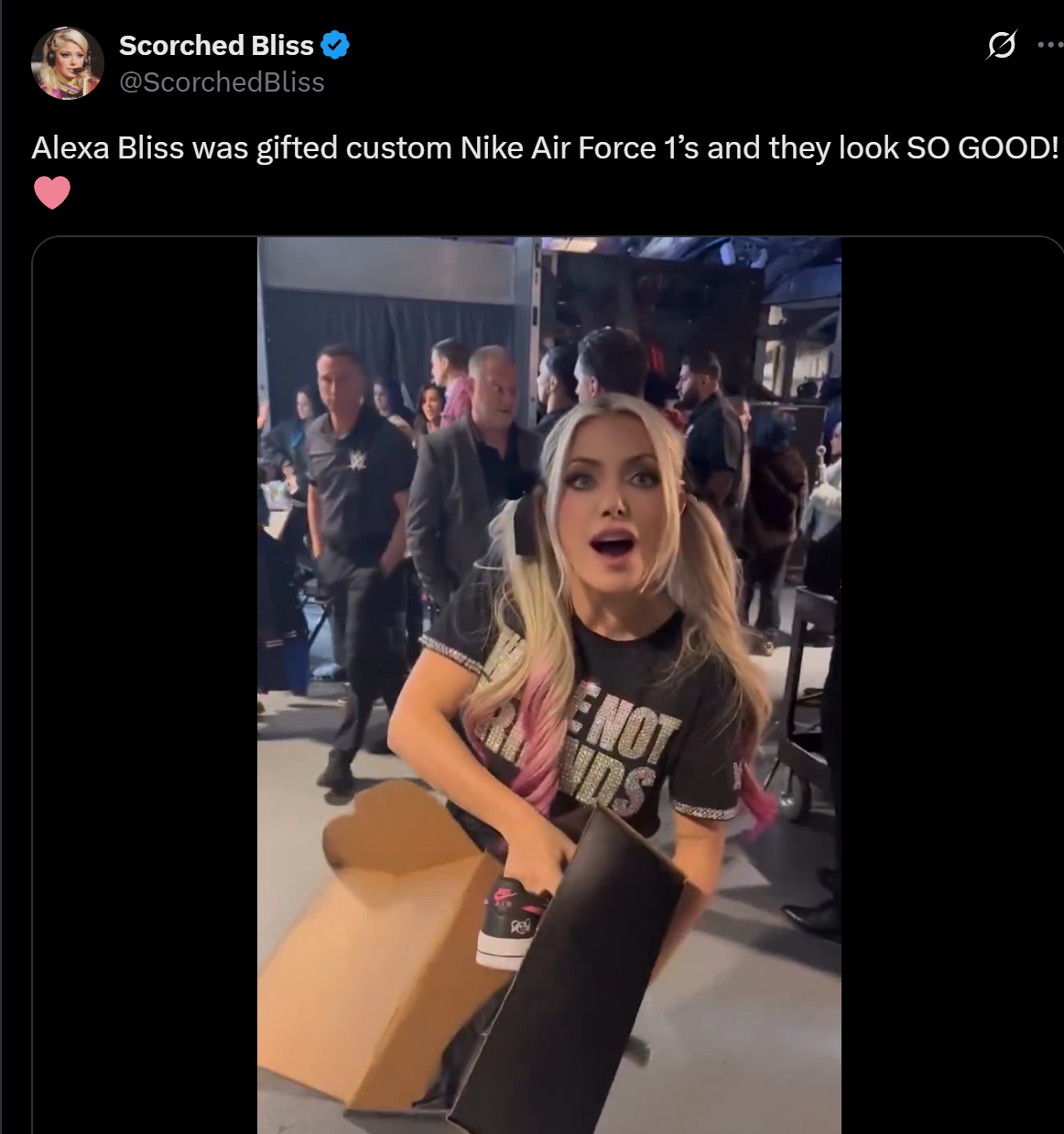This screenshot has width=1064, height=1134.
Task: Click the black chair at the video's right edge
Action: pyautogui.click(x=810, y=696)
